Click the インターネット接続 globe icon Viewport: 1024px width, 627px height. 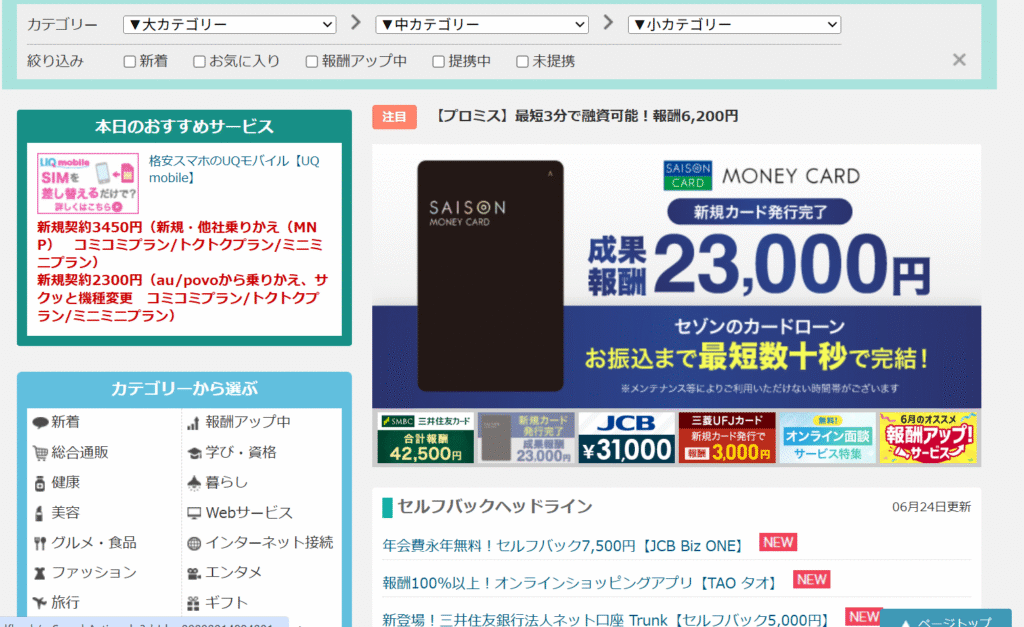pos(194,543)
